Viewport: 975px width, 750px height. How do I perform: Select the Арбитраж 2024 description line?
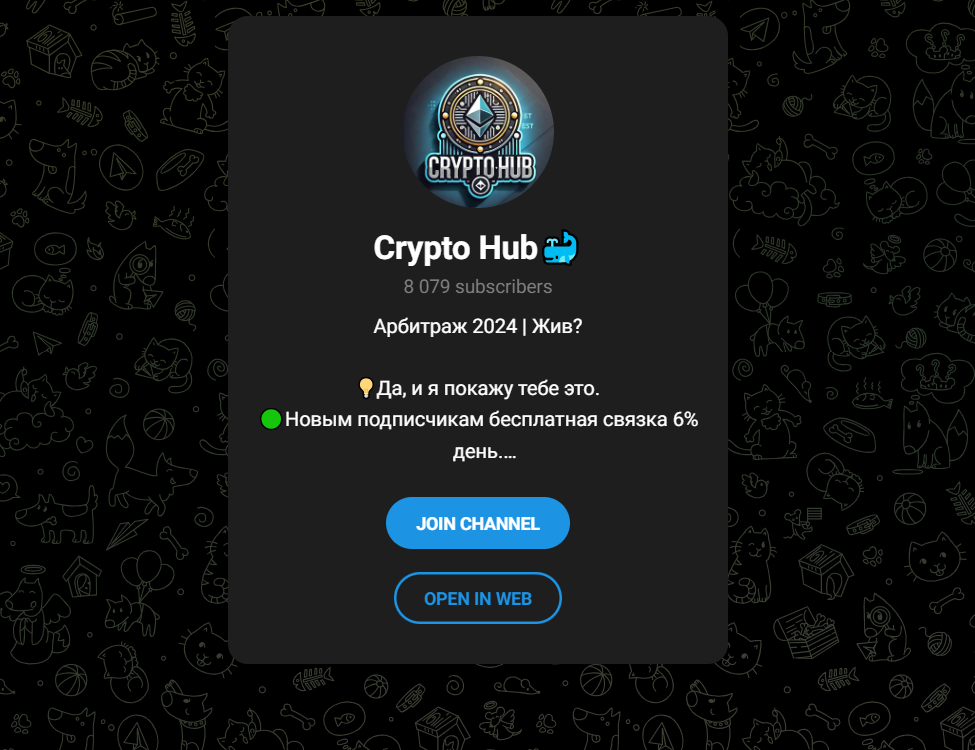(x=478, y=326)
